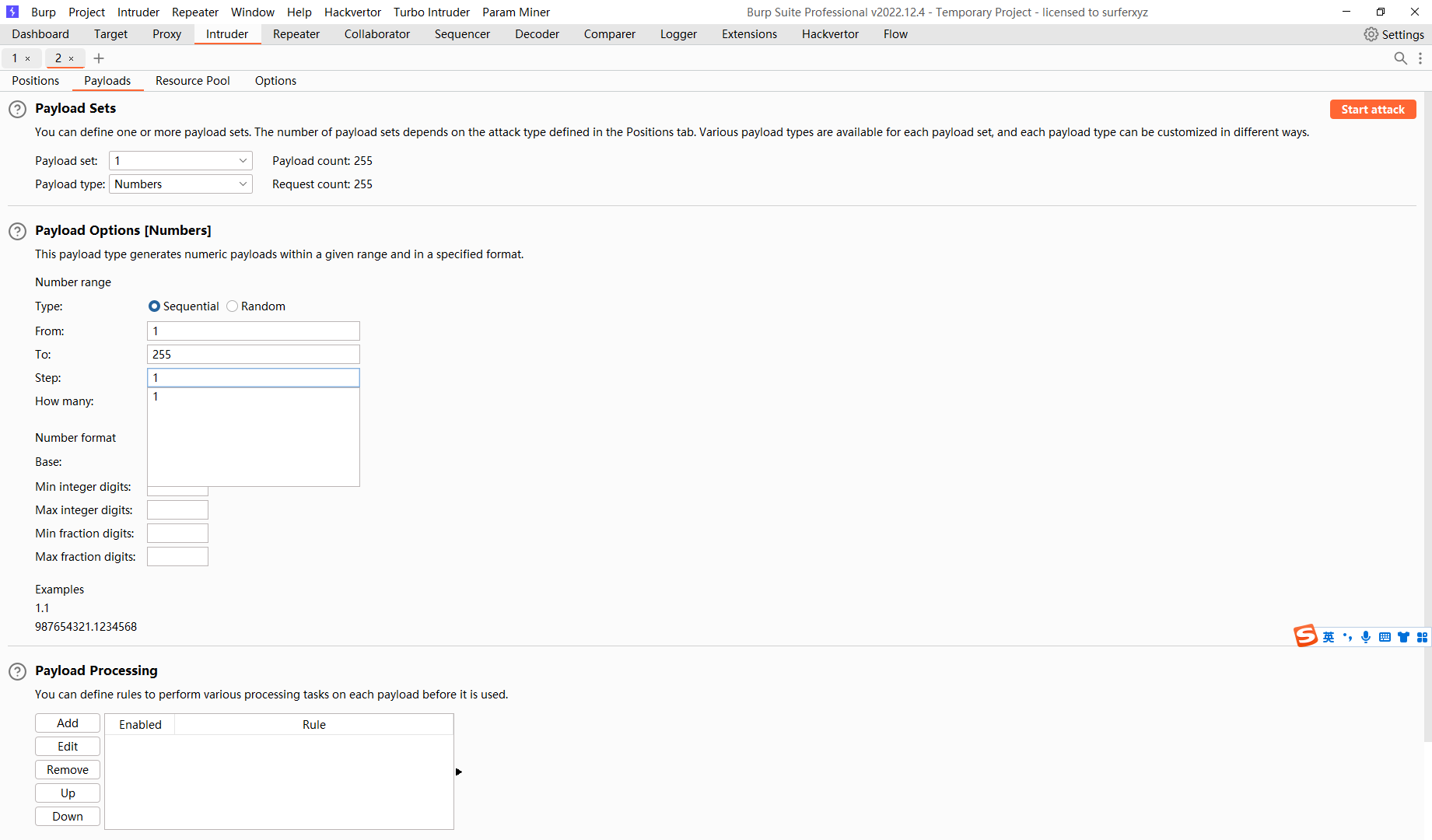Open the Turbo Intruder menu
This screenshot has width=1432, height=840.
tap(431, 12)
